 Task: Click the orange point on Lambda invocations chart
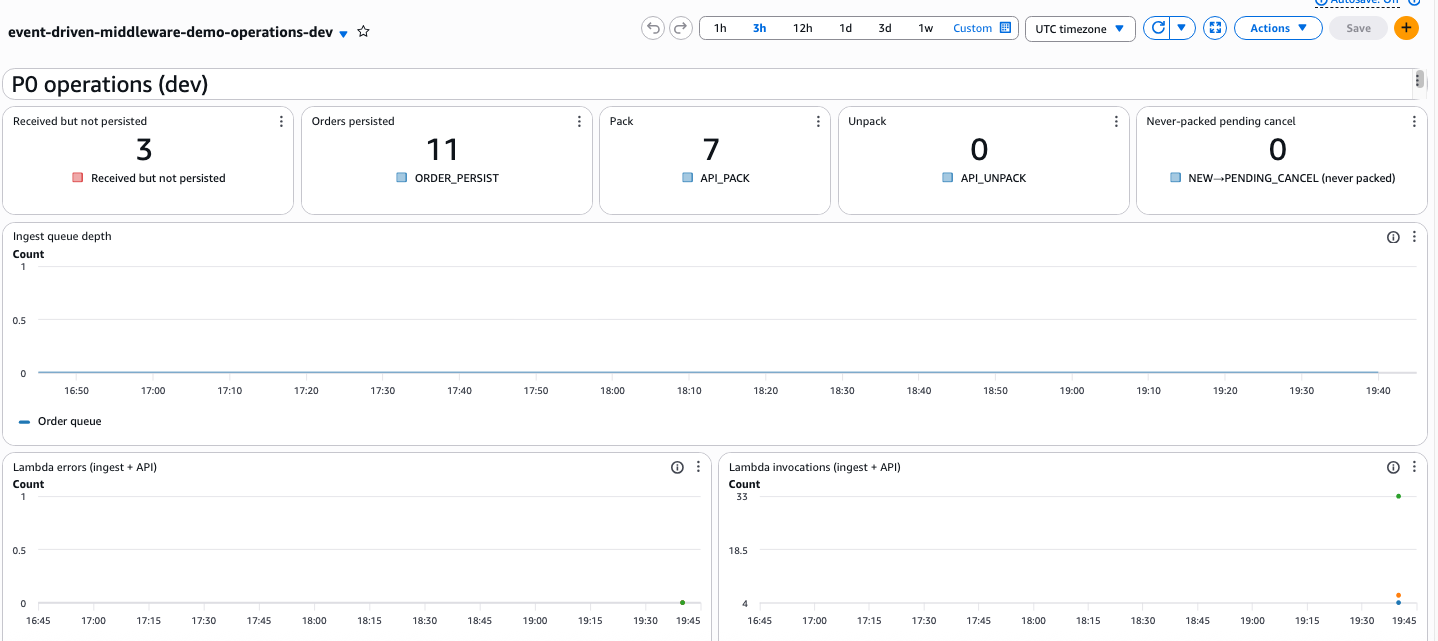coord(1398,595)
